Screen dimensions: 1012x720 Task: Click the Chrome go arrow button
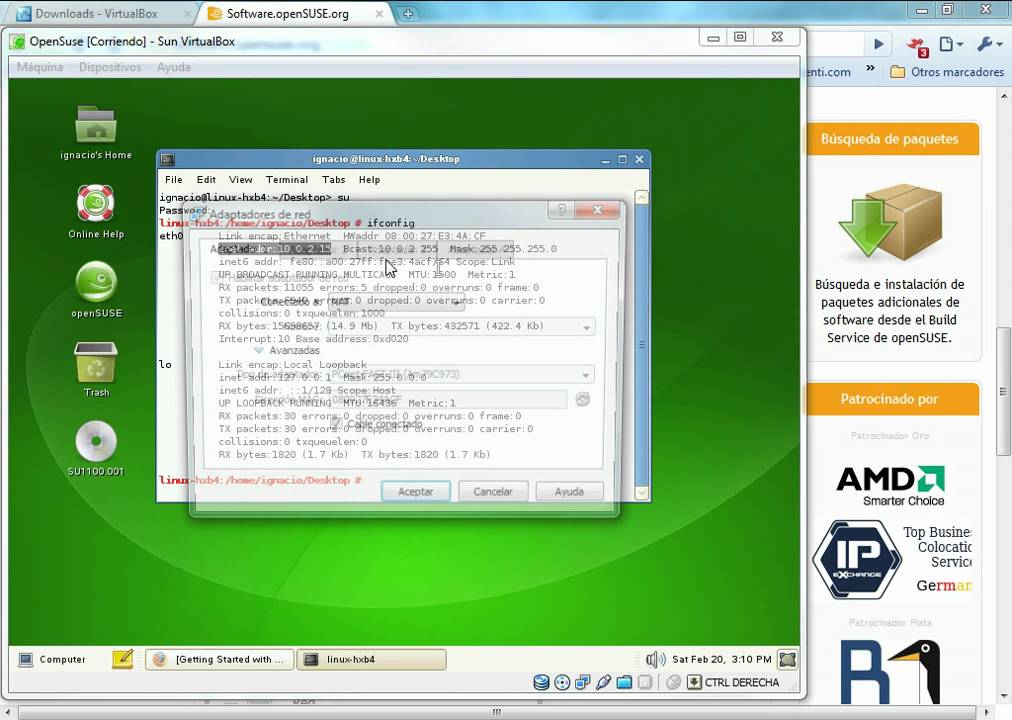pyautogui.click(x=878, y=44)
